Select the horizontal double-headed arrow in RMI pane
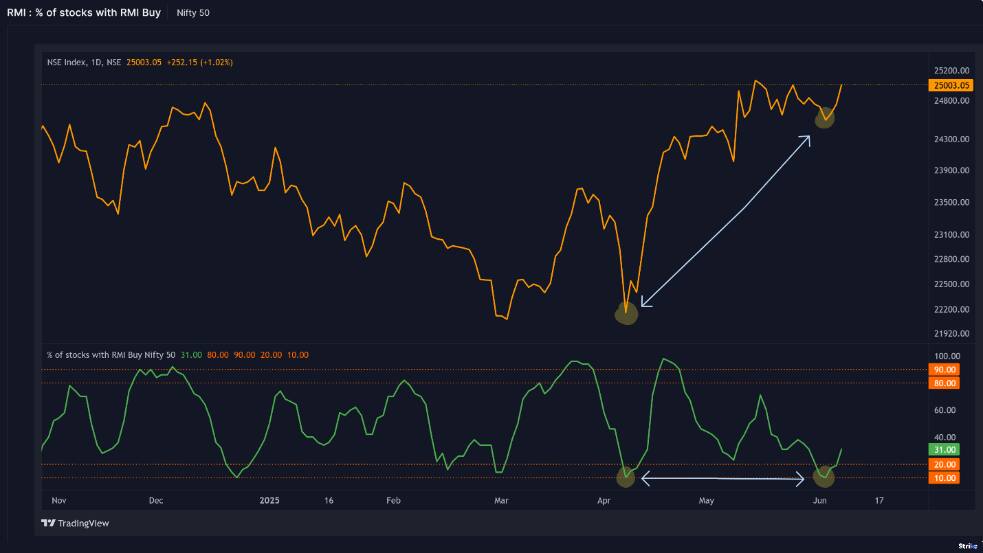The height and width of the screenshot is (553, 983). (x=723, y=480)
